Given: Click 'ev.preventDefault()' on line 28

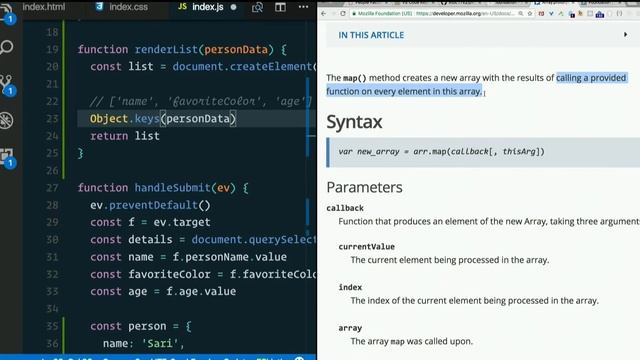Looking at the screenshot, I should tap(150, 205).
